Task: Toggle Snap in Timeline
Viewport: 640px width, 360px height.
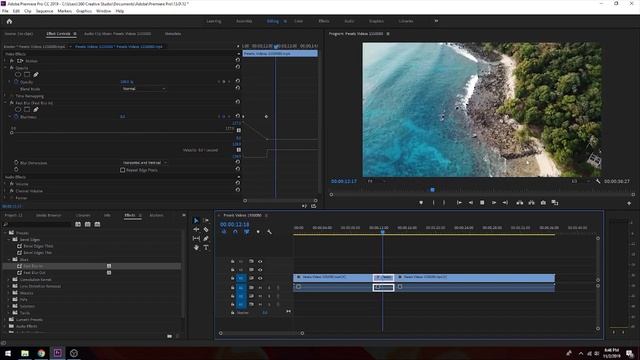Action: pos(235,232)
